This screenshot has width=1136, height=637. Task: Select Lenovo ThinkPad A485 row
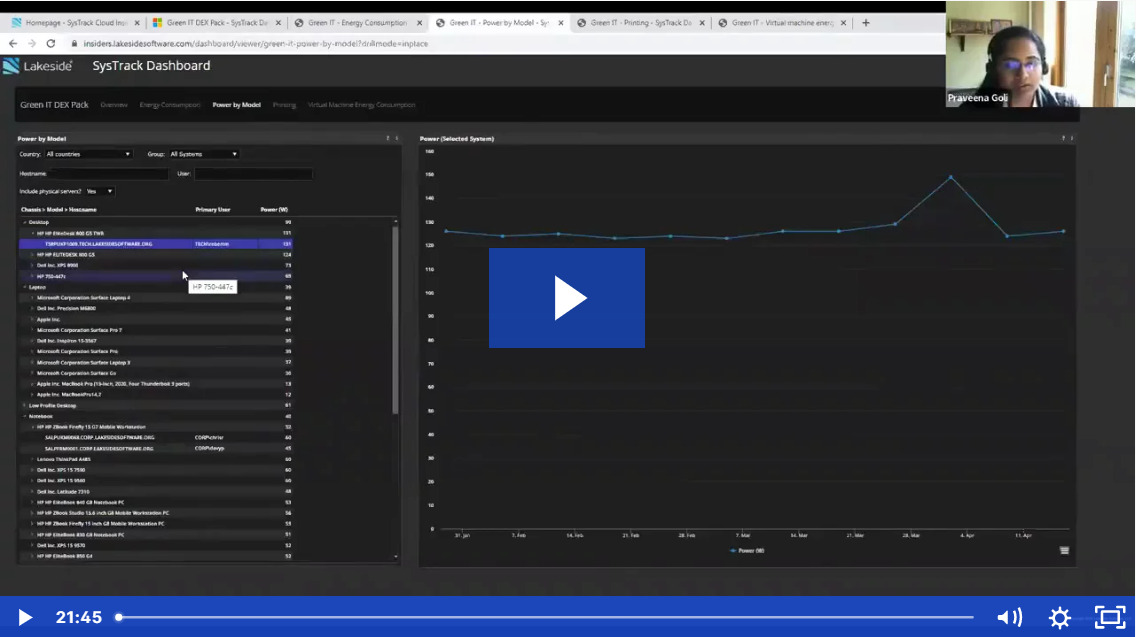point(156,459)
